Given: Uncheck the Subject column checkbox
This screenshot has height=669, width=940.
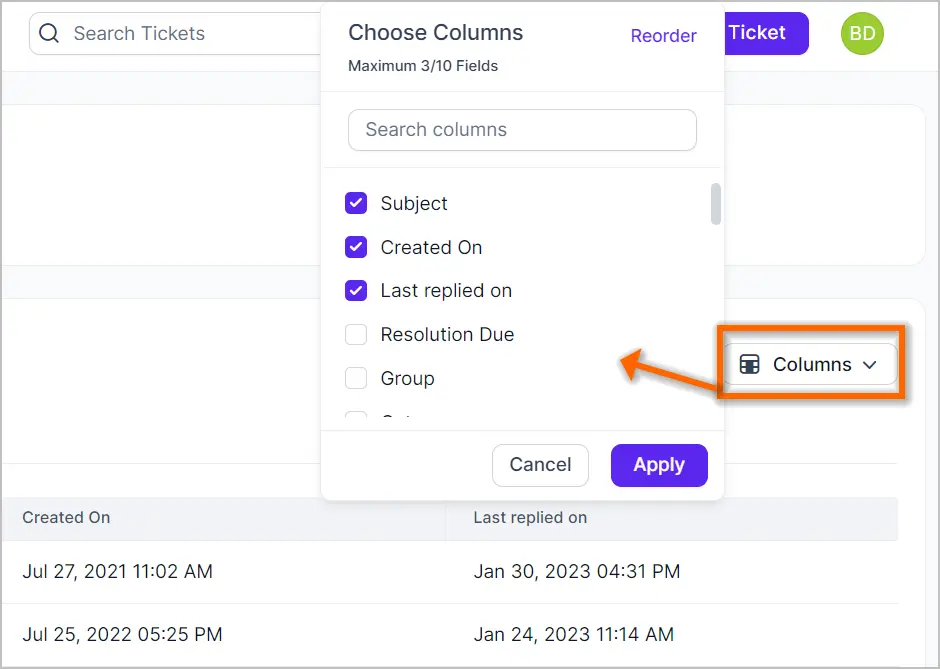Looking at the screenshot, I should (x=356, y=203).
